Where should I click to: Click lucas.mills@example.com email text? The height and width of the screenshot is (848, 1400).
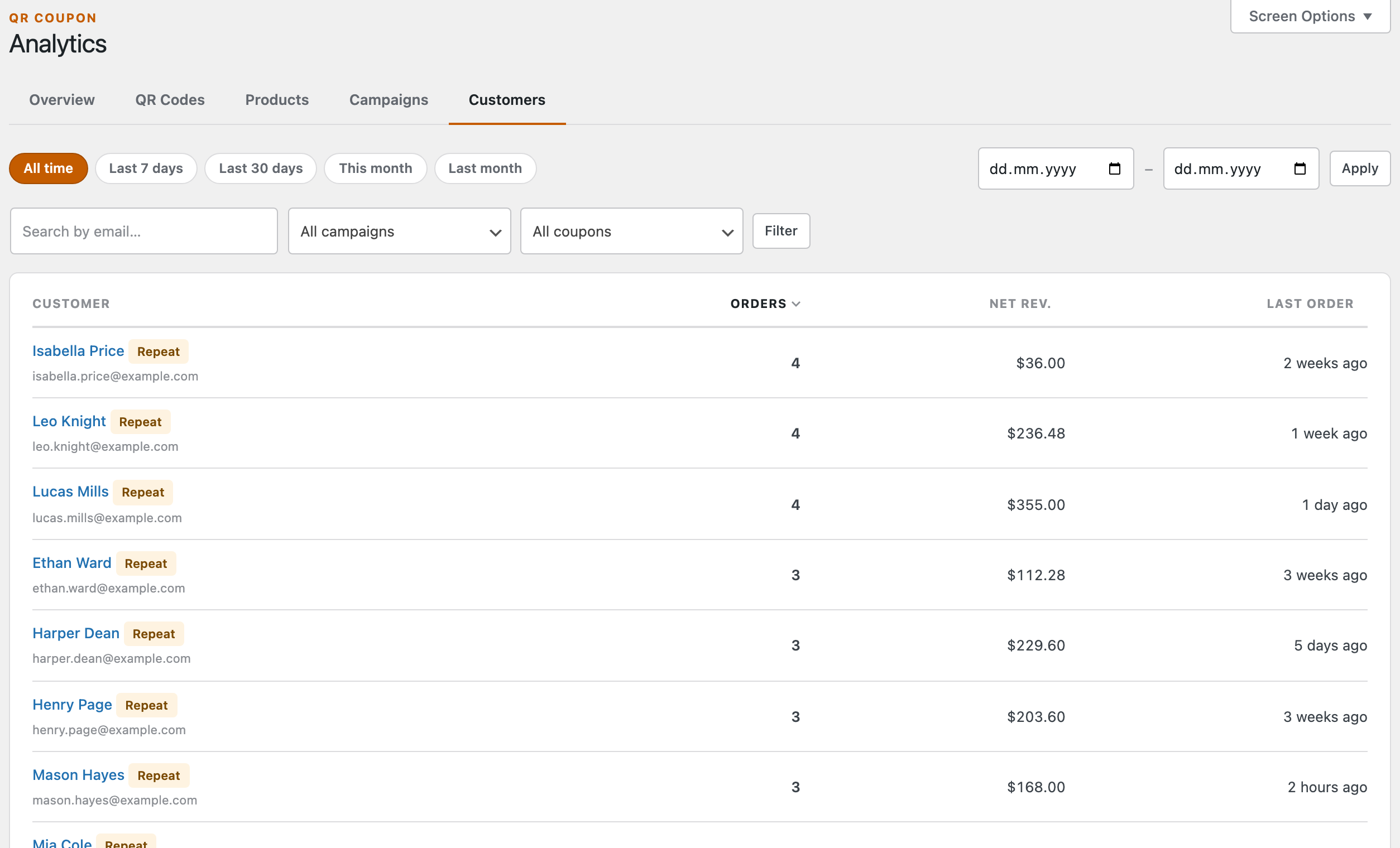point(107,518)
